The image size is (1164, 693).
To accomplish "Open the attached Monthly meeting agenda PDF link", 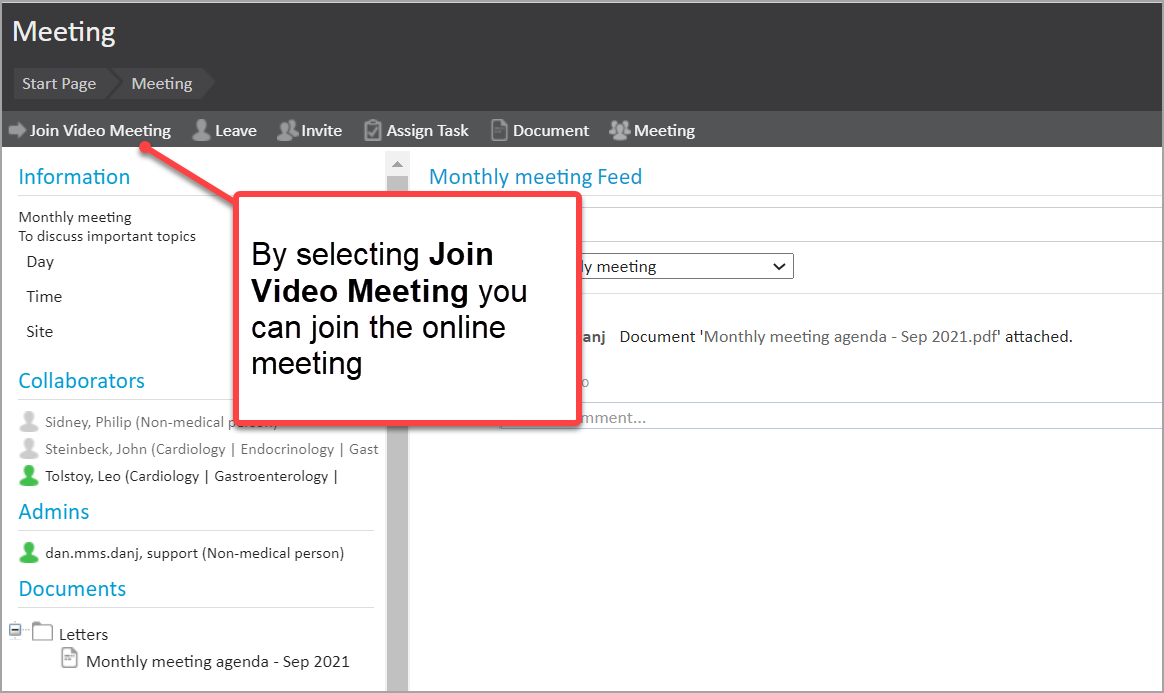I will tap(852, 337).
